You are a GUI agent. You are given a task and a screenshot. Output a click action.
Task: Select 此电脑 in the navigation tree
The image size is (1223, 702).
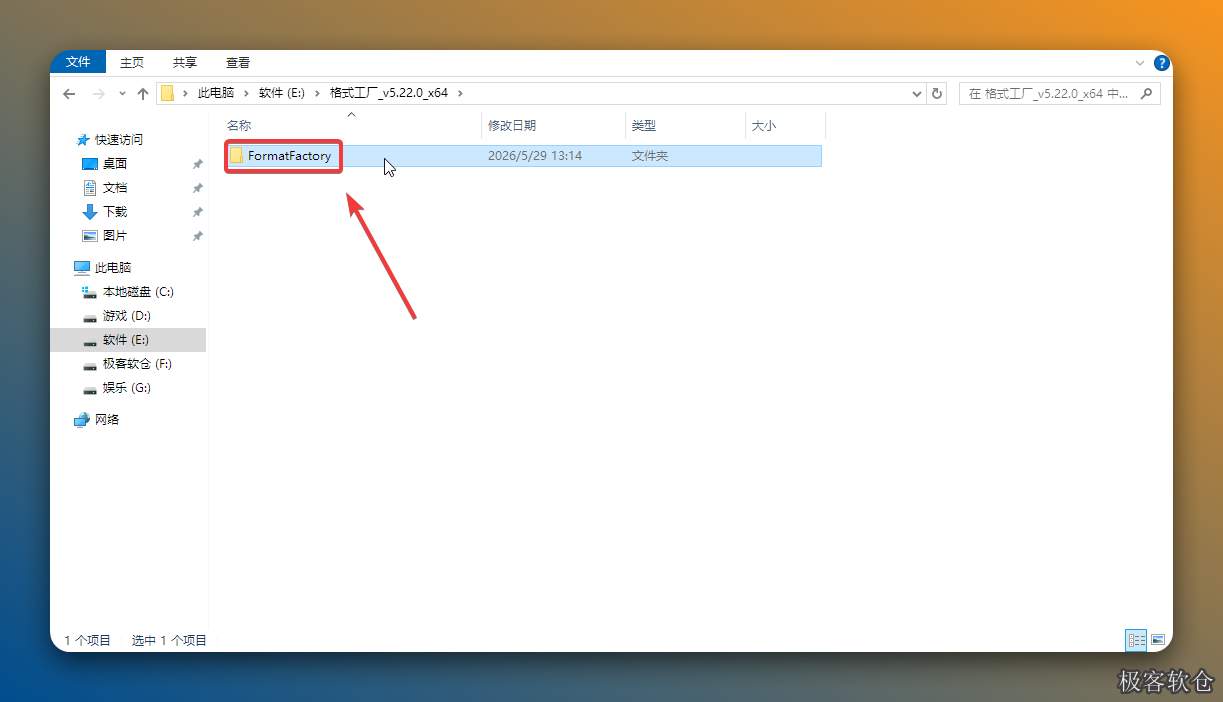[113, 268]
